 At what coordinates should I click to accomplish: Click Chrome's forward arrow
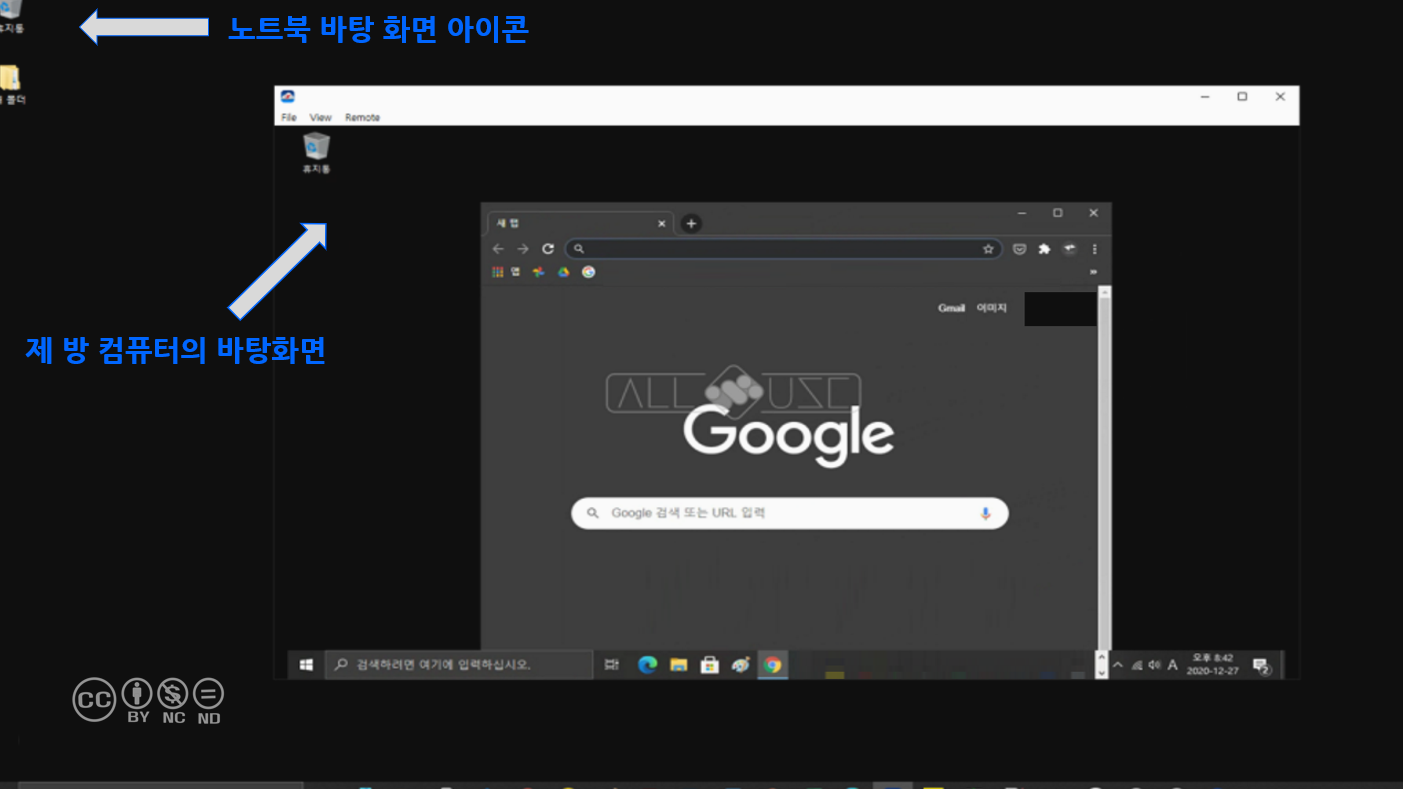point(523,249)
